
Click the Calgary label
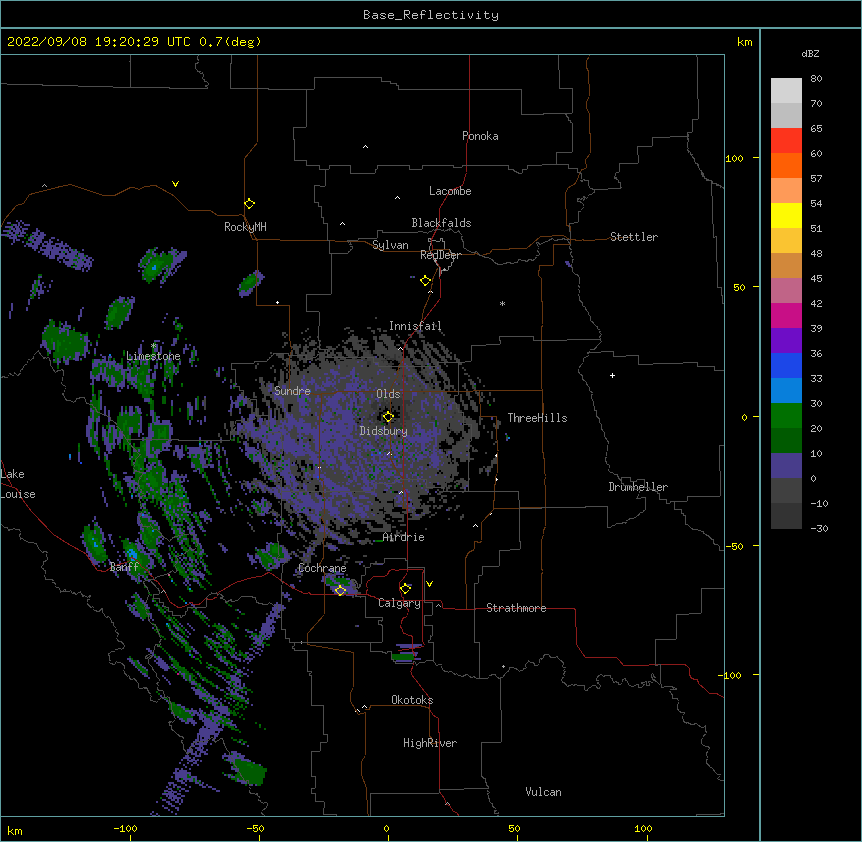coord(399,603)
